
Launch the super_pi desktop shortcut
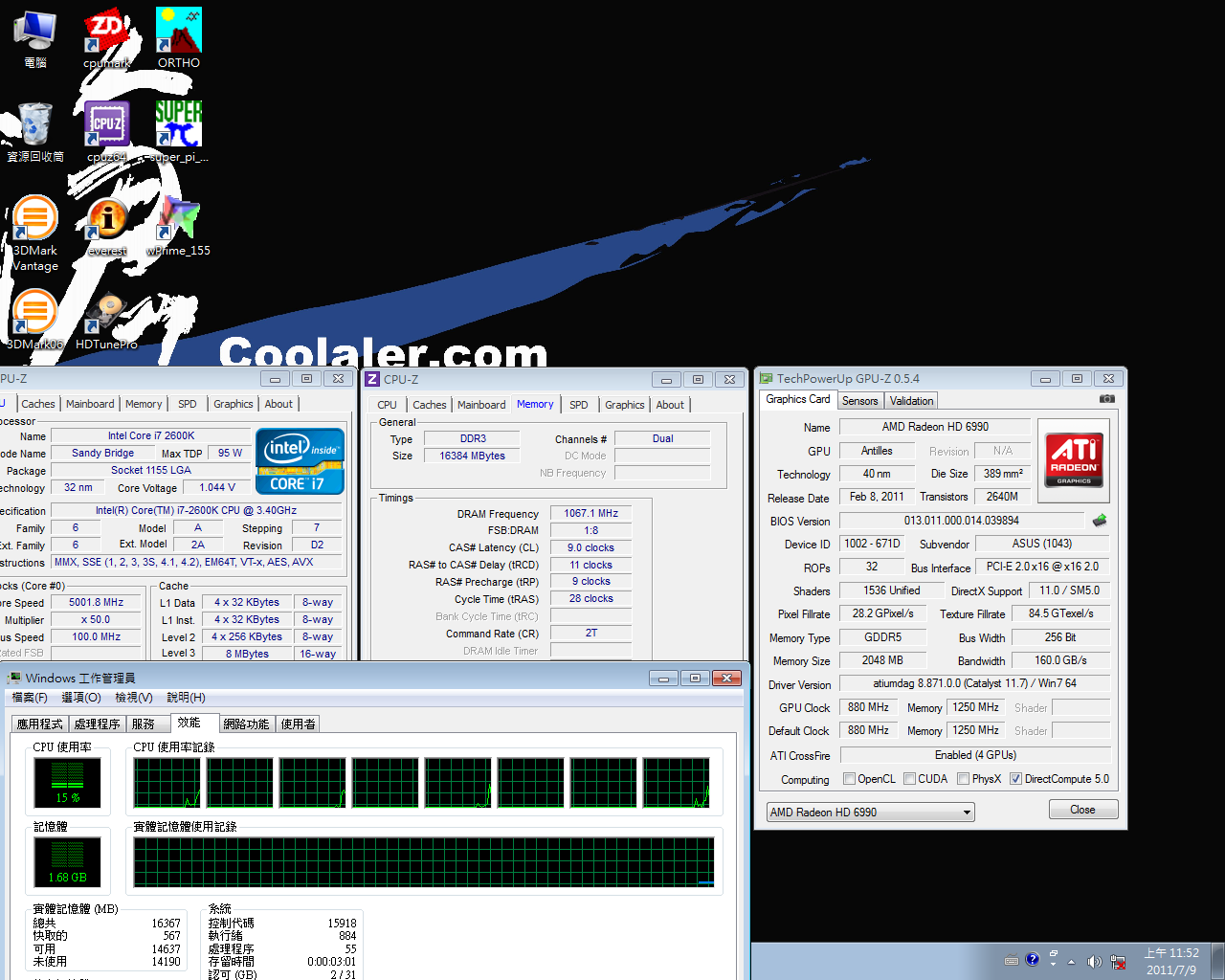[x=179, y=132]
